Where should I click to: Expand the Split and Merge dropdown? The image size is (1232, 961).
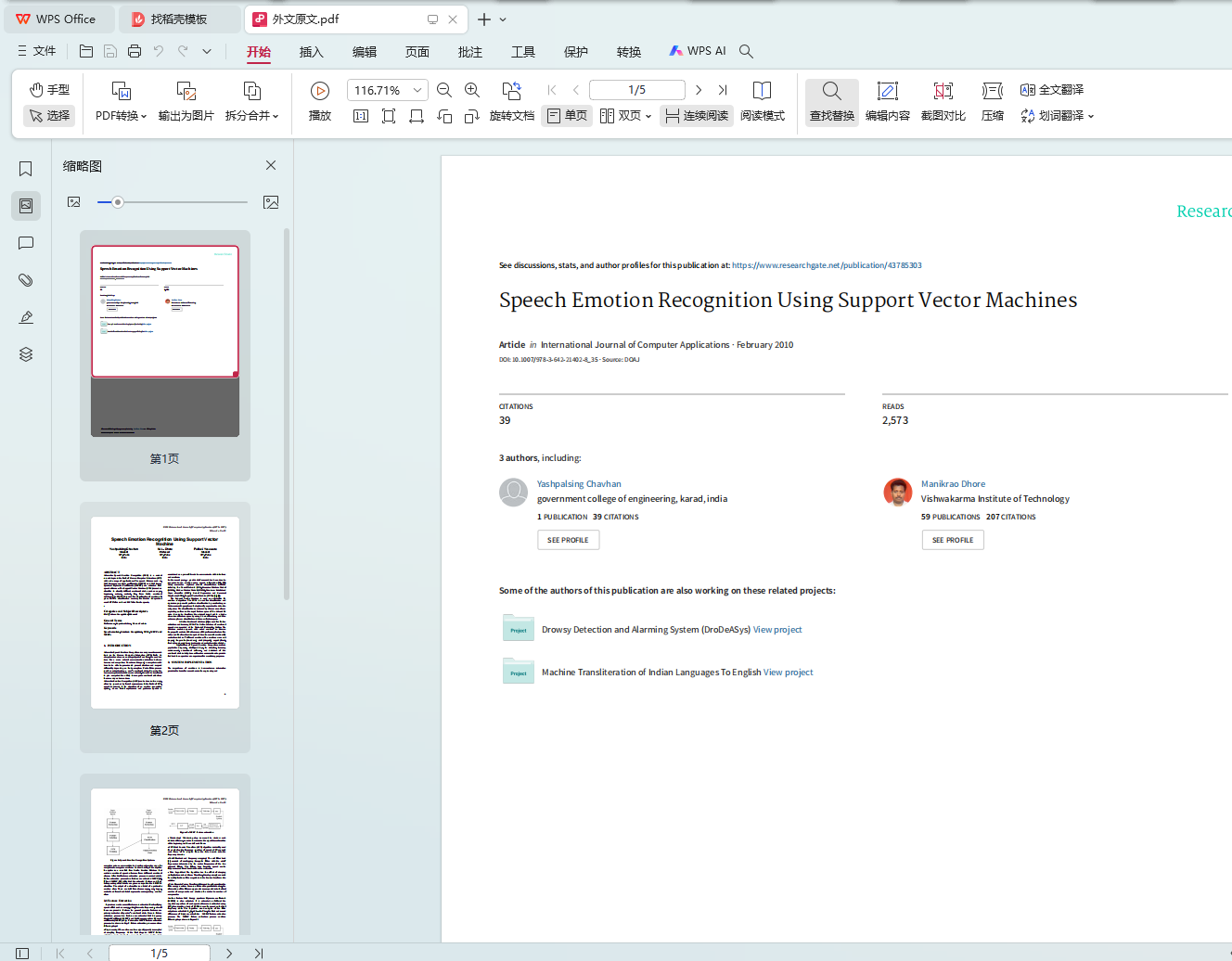(x=251, y=116)
